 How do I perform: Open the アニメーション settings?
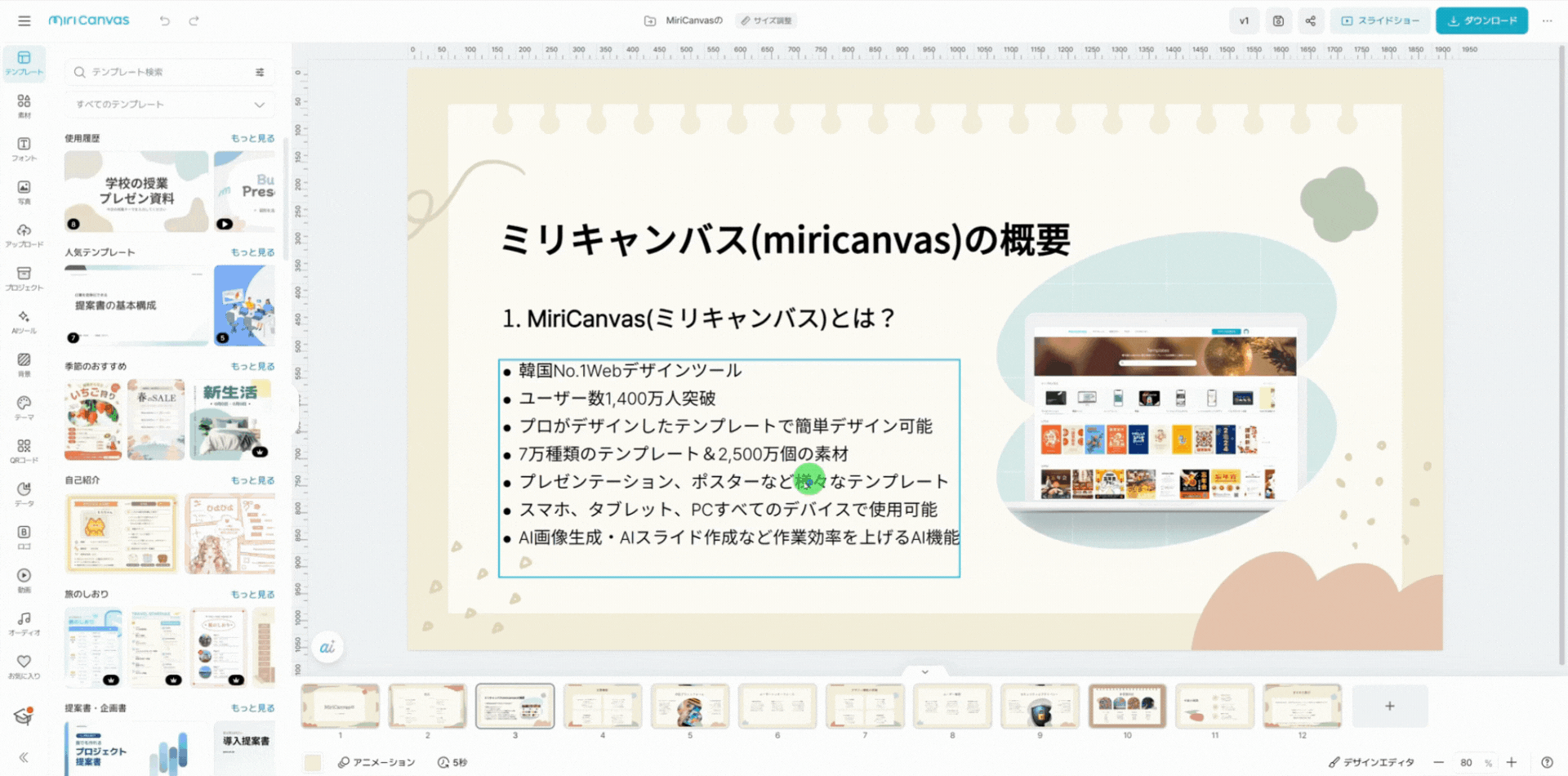376,762
